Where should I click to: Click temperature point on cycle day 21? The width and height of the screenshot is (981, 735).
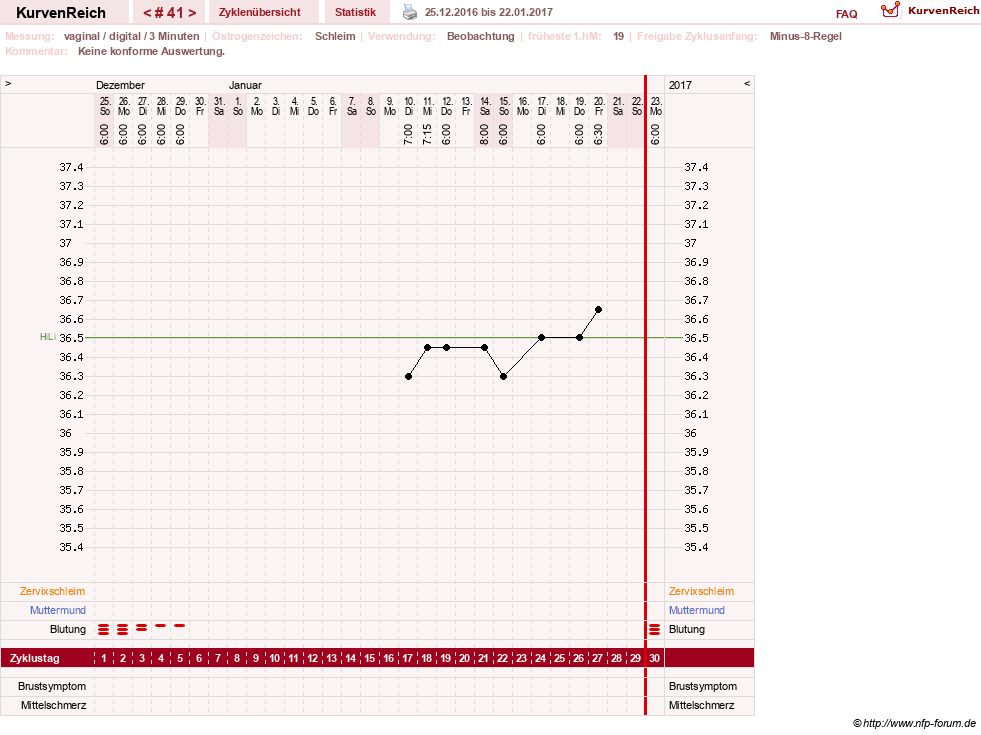(x=484, y=348)
